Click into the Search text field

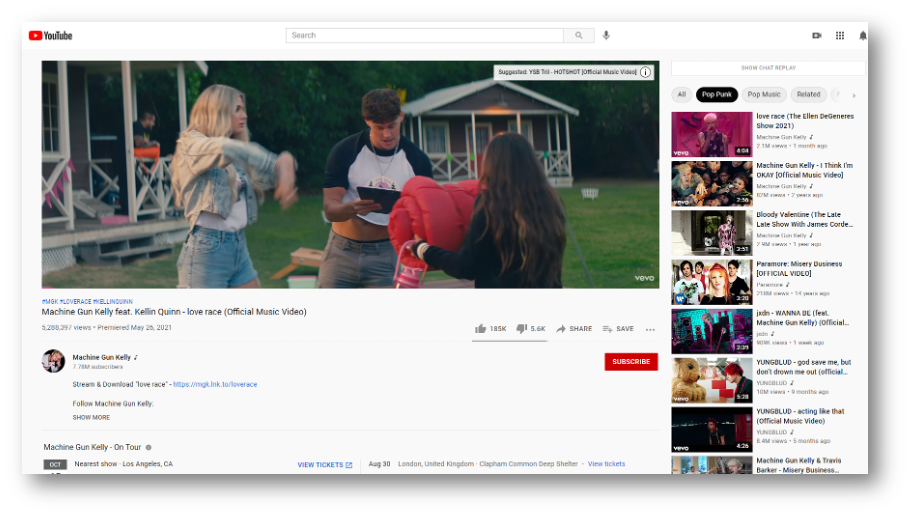point(424,35)
